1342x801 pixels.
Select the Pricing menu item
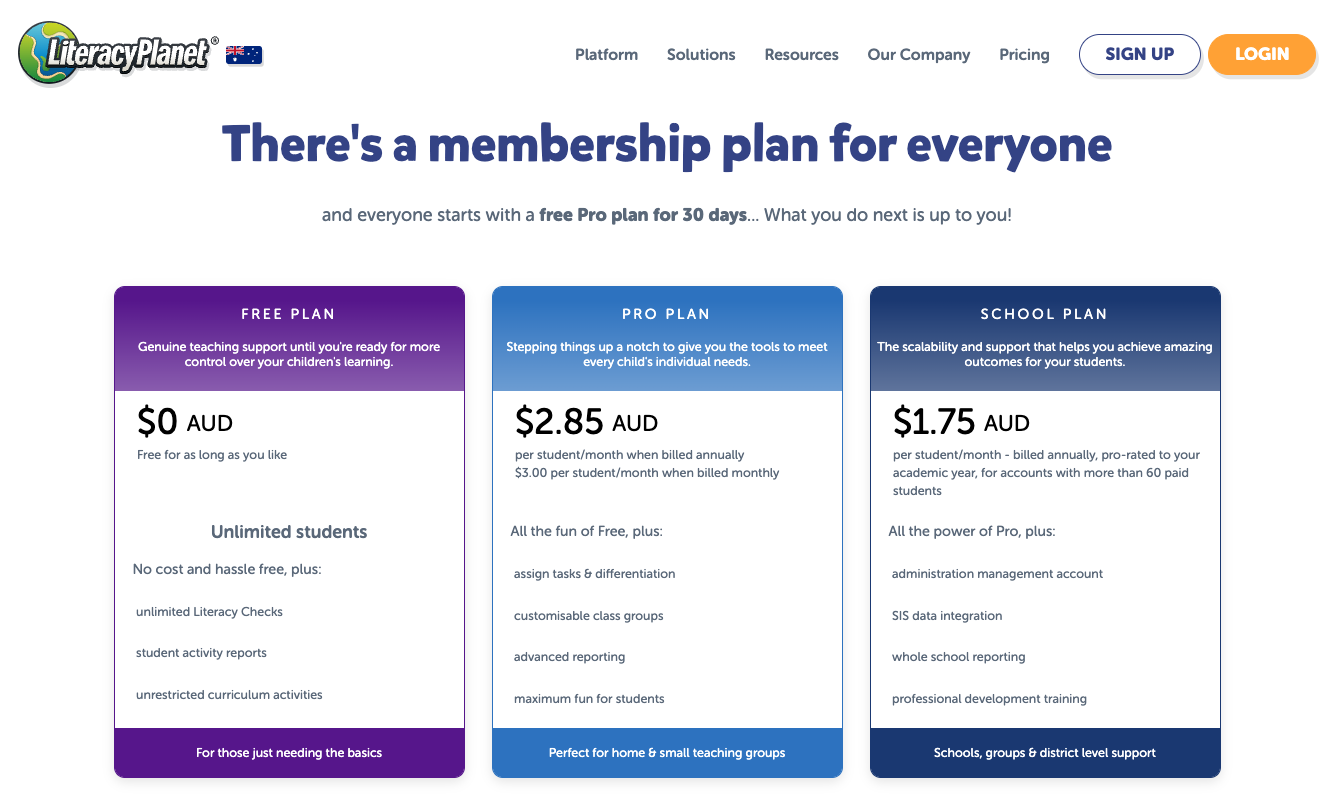point(1024,55)
